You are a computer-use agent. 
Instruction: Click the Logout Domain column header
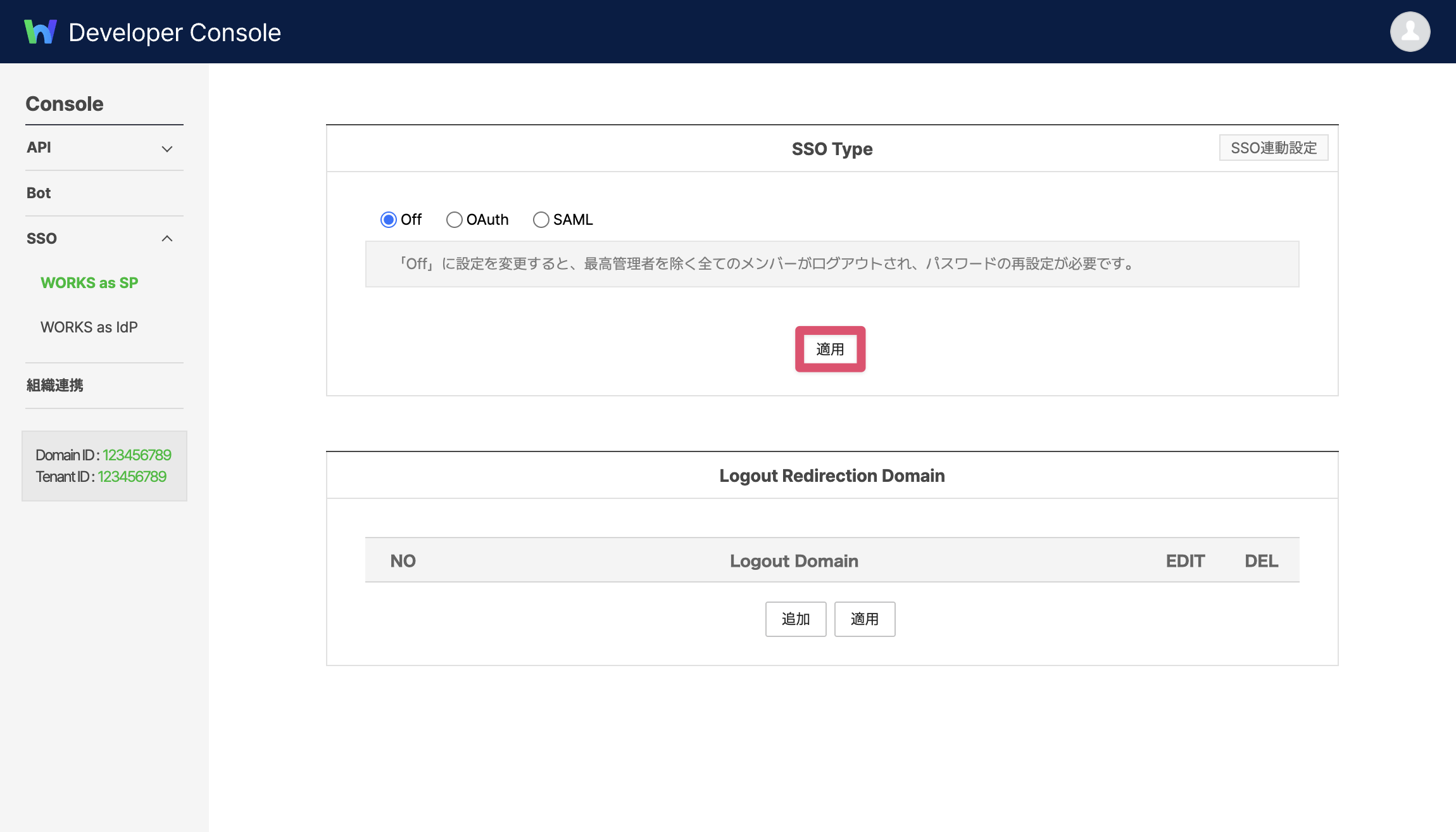pyautogui.click(x=794, y=561)
